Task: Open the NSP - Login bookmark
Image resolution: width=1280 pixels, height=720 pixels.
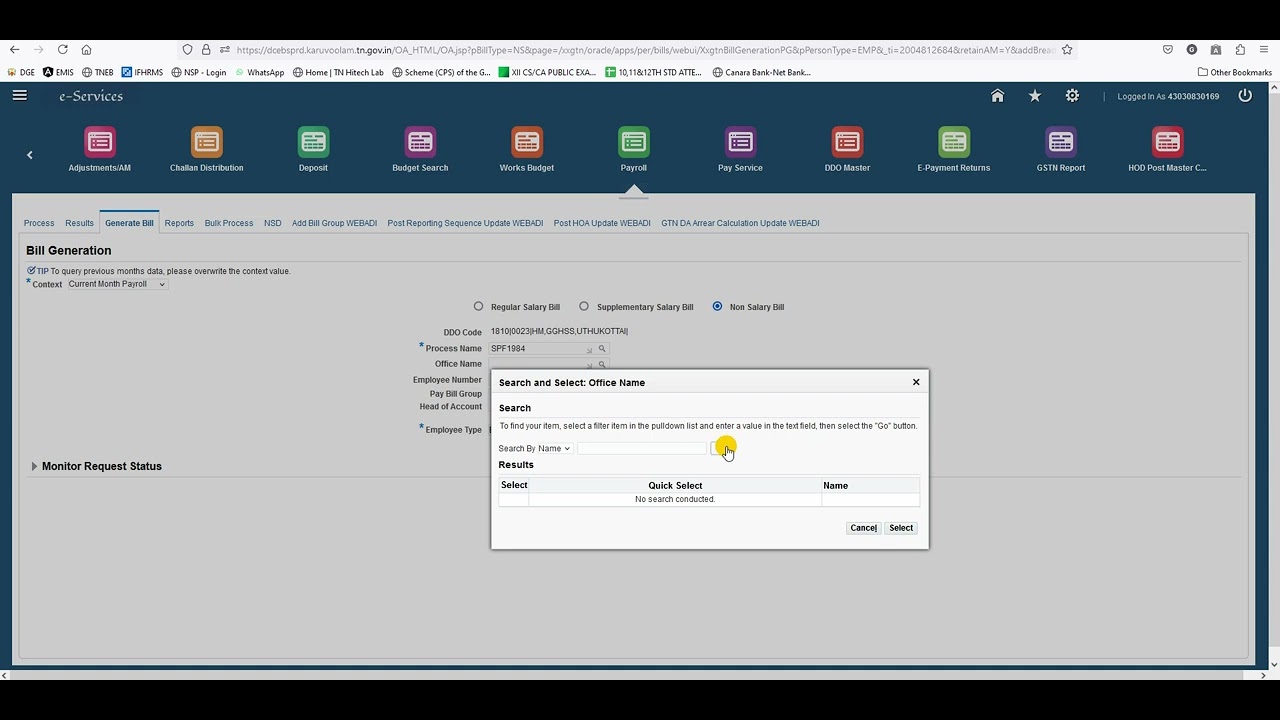Action: (x=199, y=72)
